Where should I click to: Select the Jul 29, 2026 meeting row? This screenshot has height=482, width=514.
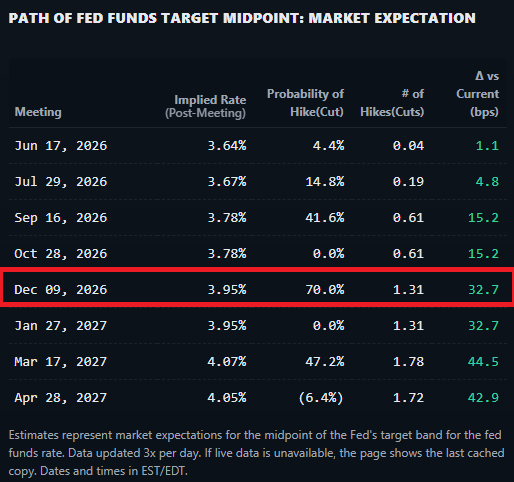(257, 182)
